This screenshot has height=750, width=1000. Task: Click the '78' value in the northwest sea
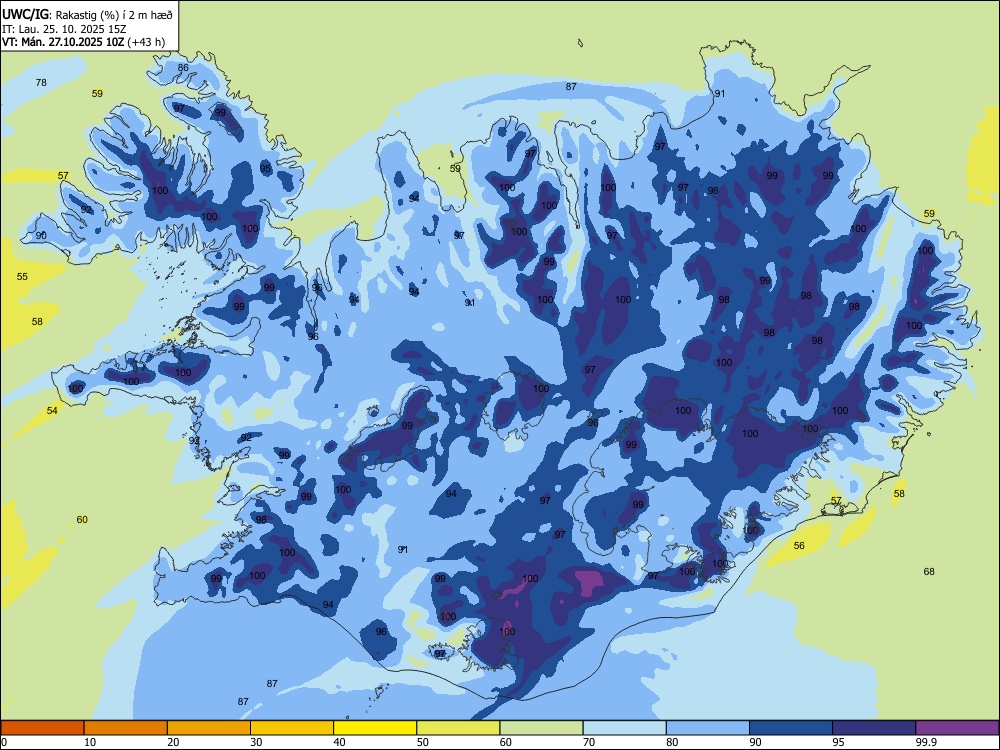coord(41,82)
